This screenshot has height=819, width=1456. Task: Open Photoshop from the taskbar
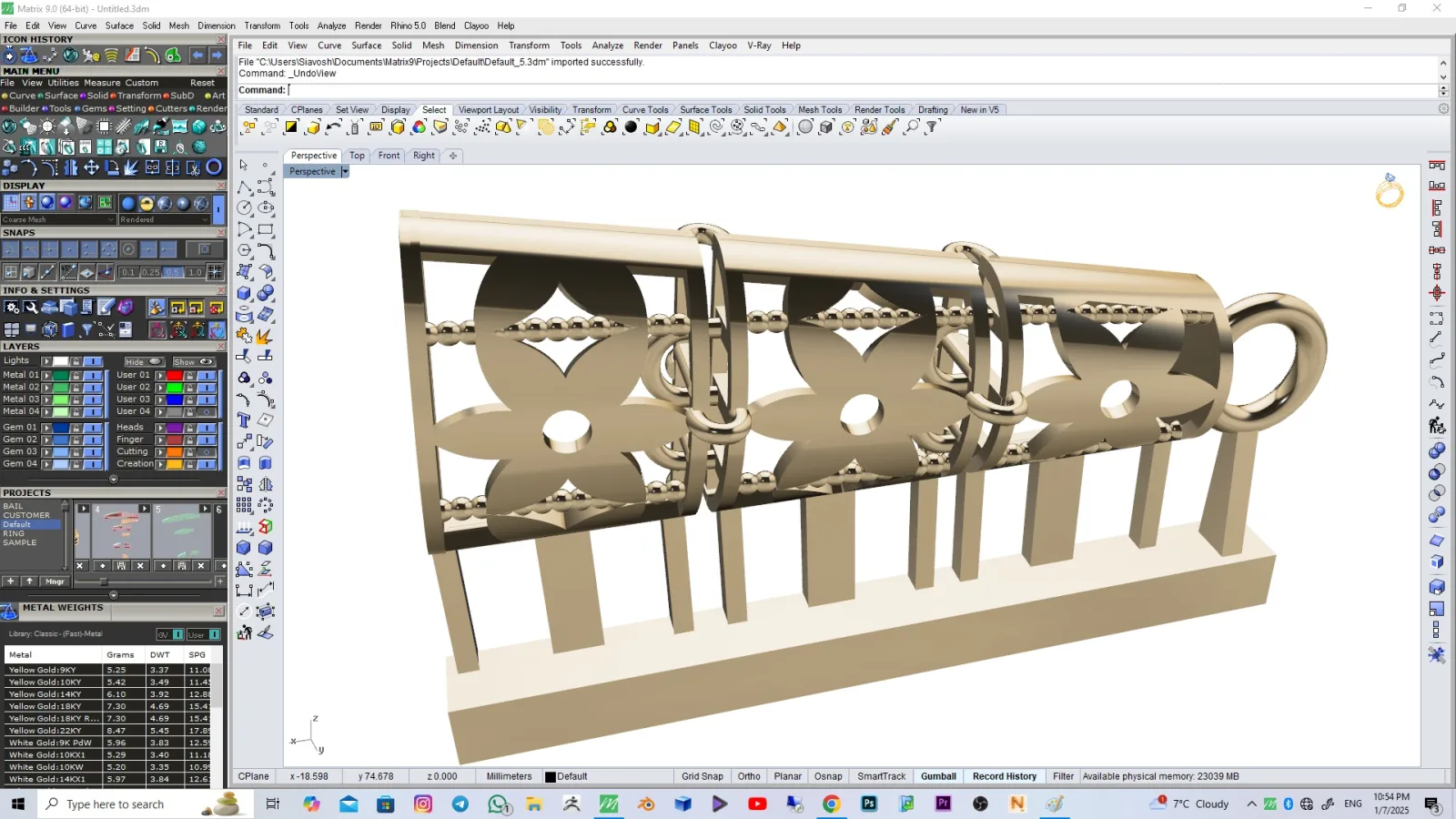869,804
